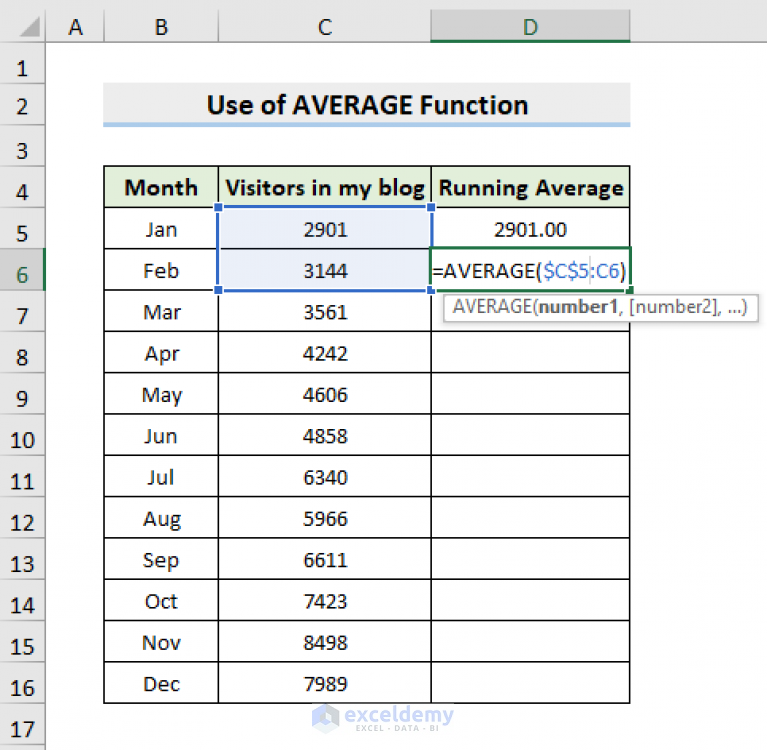Image resolution: width=767 pixels, height=750 pixels.
Task: Click [number2] in the AVERAGE tooltip
Action: (x=675, y=307)
